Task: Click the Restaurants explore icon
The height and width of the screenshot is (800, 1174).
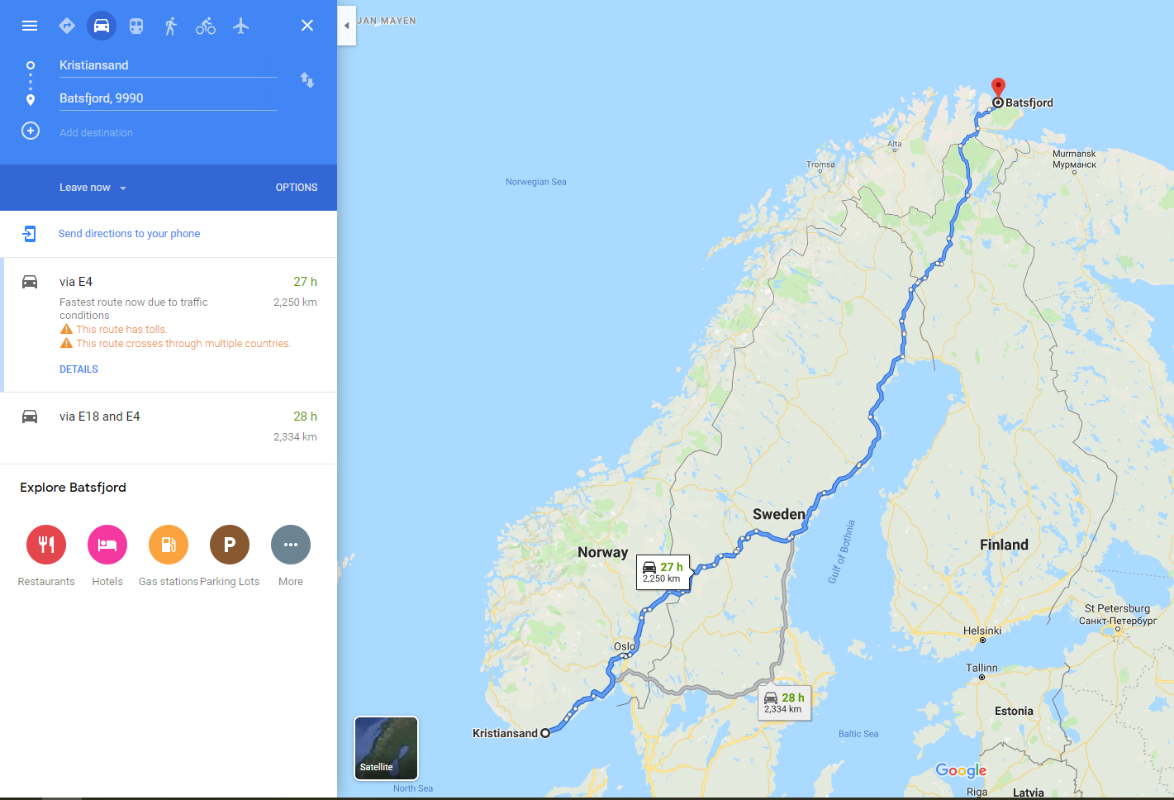Action: (x=46, y=545)
